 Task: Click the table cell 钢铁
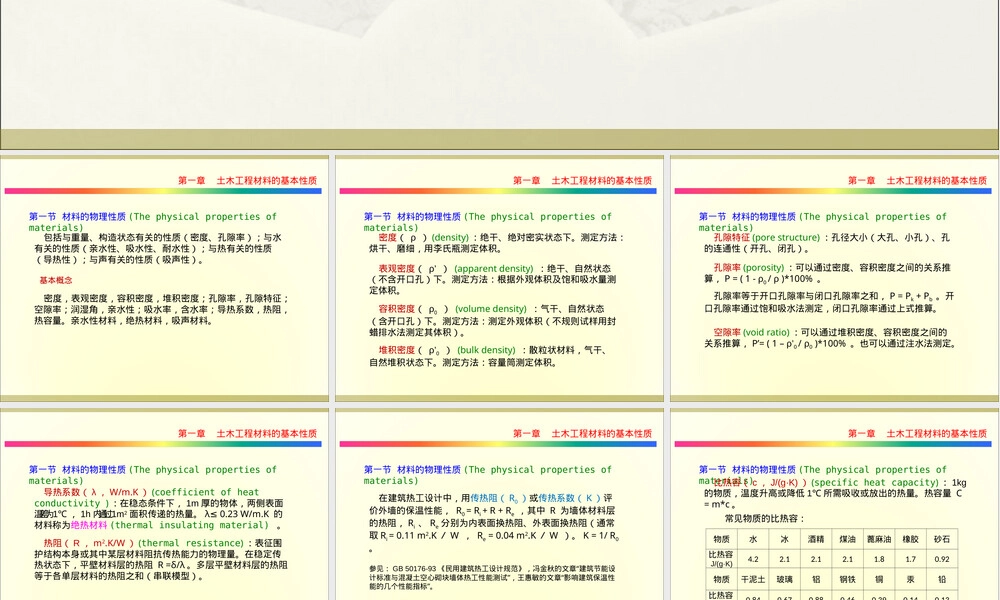848,580
